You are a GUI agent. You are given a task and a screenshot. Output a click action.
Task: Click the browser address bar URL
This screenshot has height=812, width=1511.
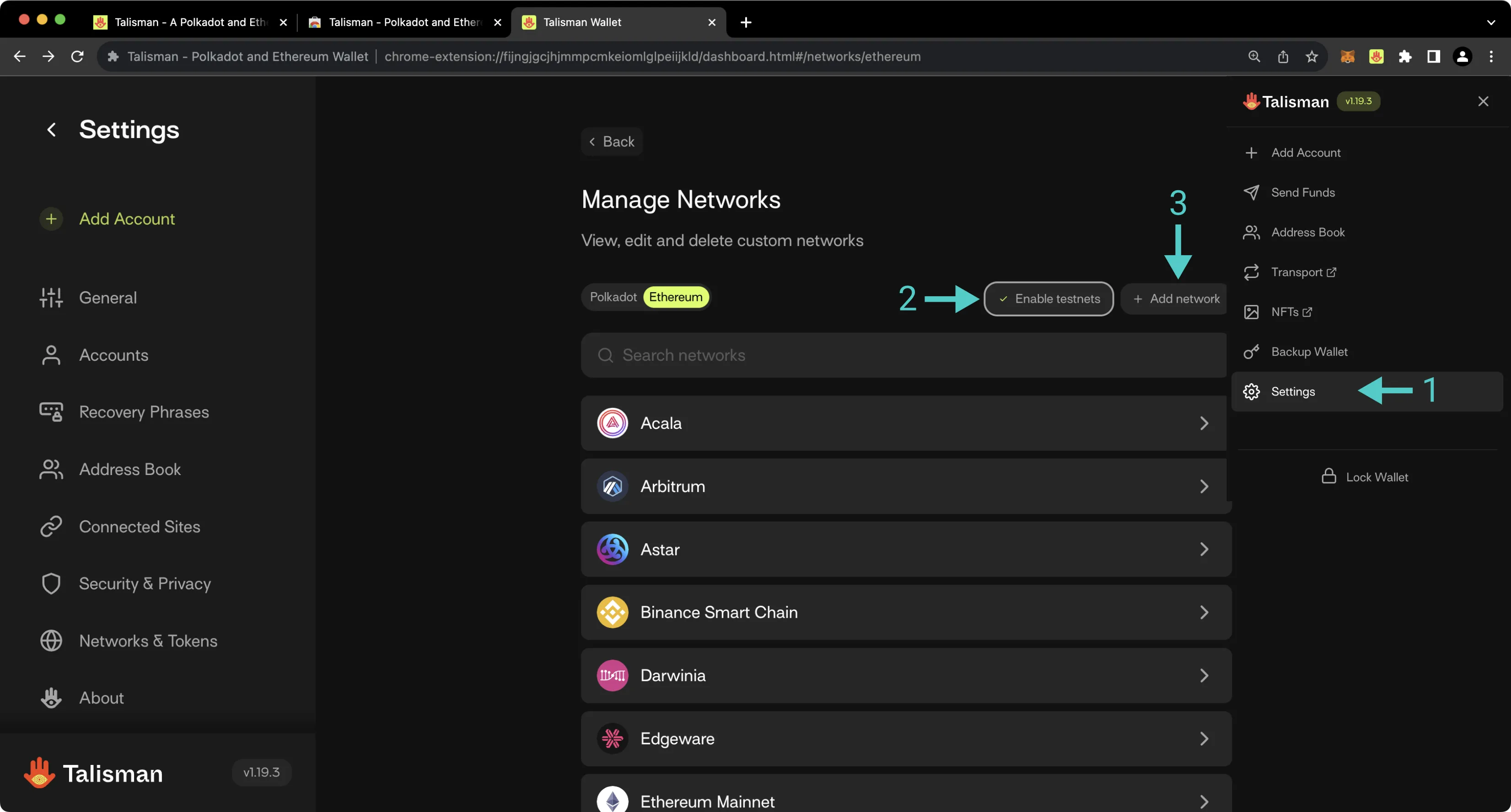click(652, 56)
